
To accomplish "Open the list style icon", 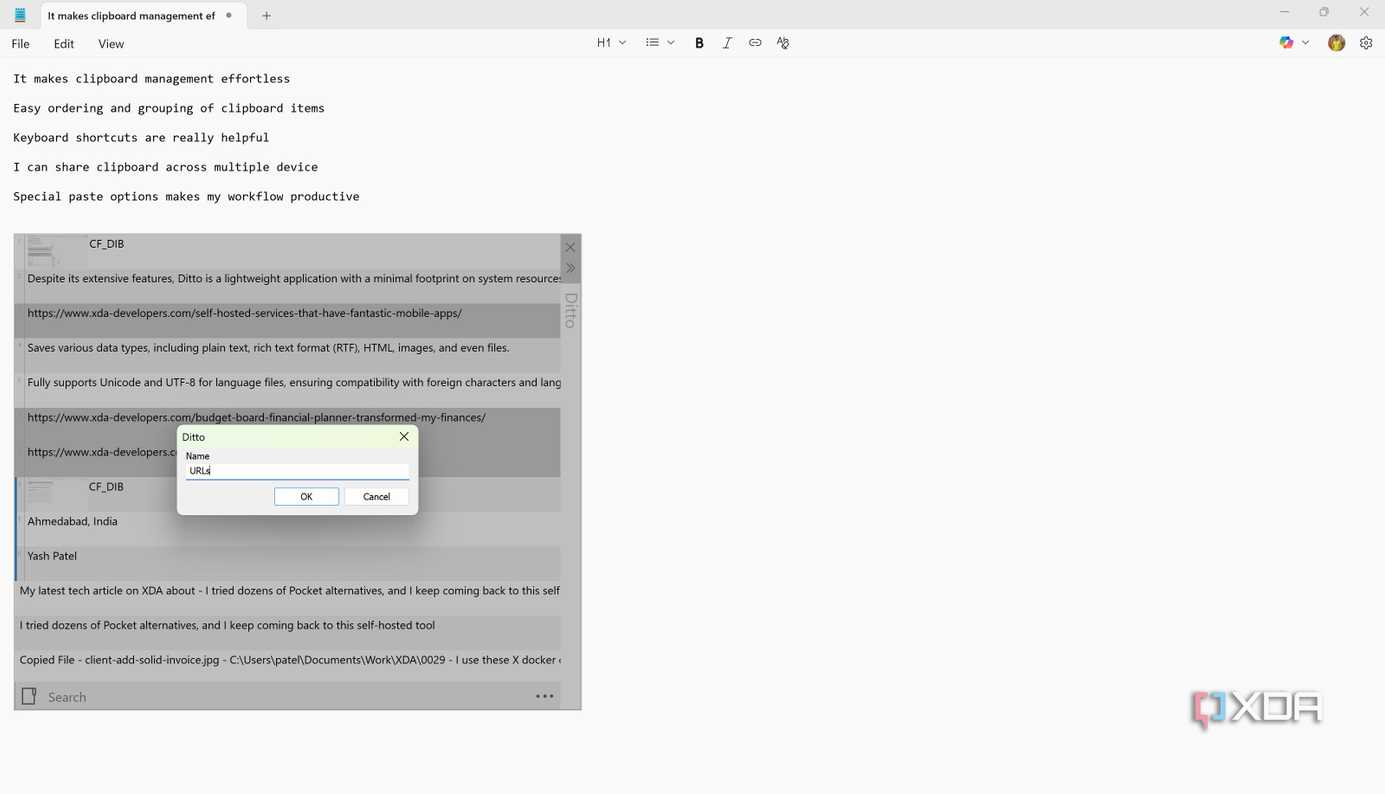I will pyautogui.click(x=652, y=43).
